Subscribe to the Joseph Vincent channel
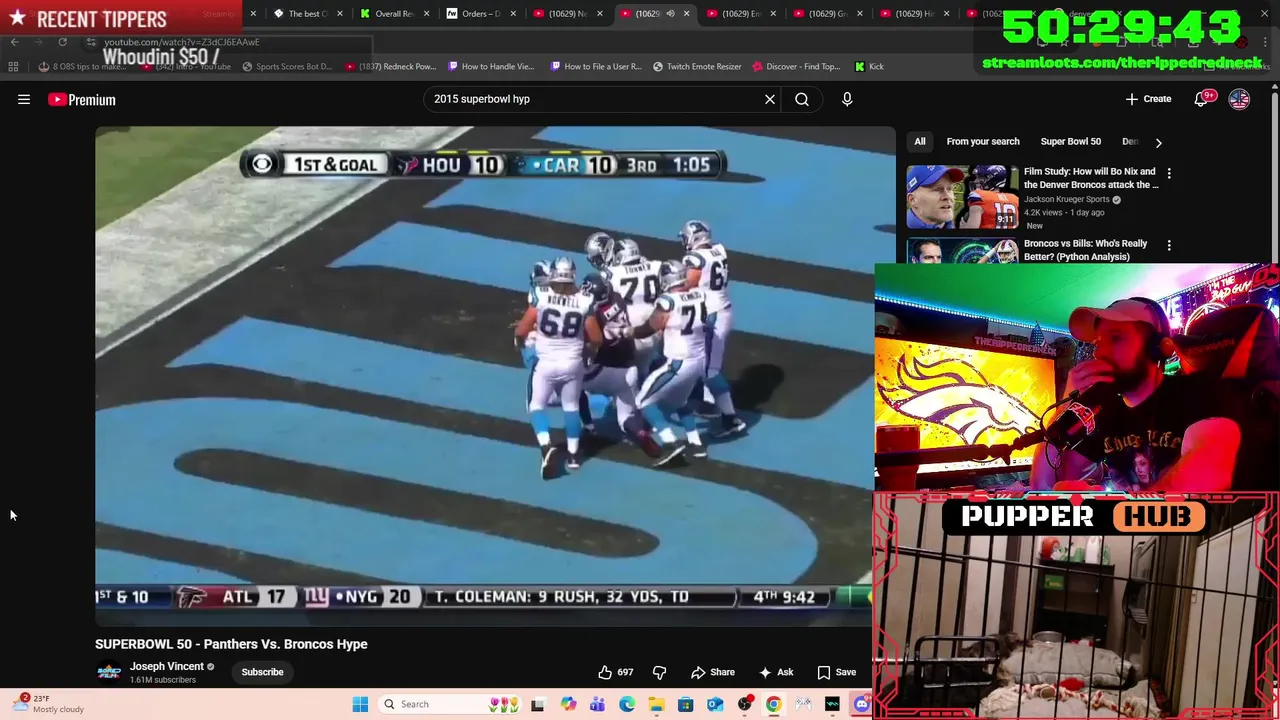The image size is (1280, 720). click(x=262, y=672)
